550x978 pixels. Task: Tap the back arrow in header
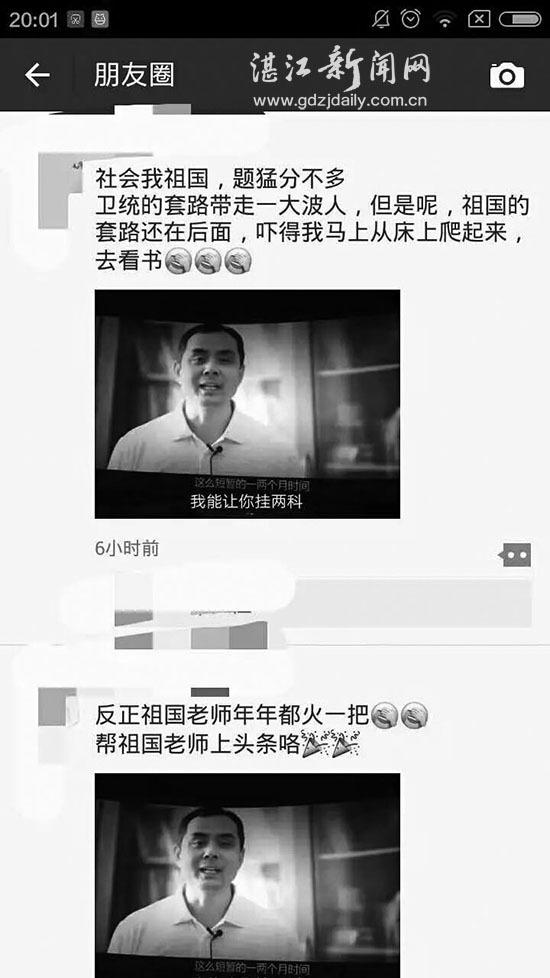click(37, 75)
